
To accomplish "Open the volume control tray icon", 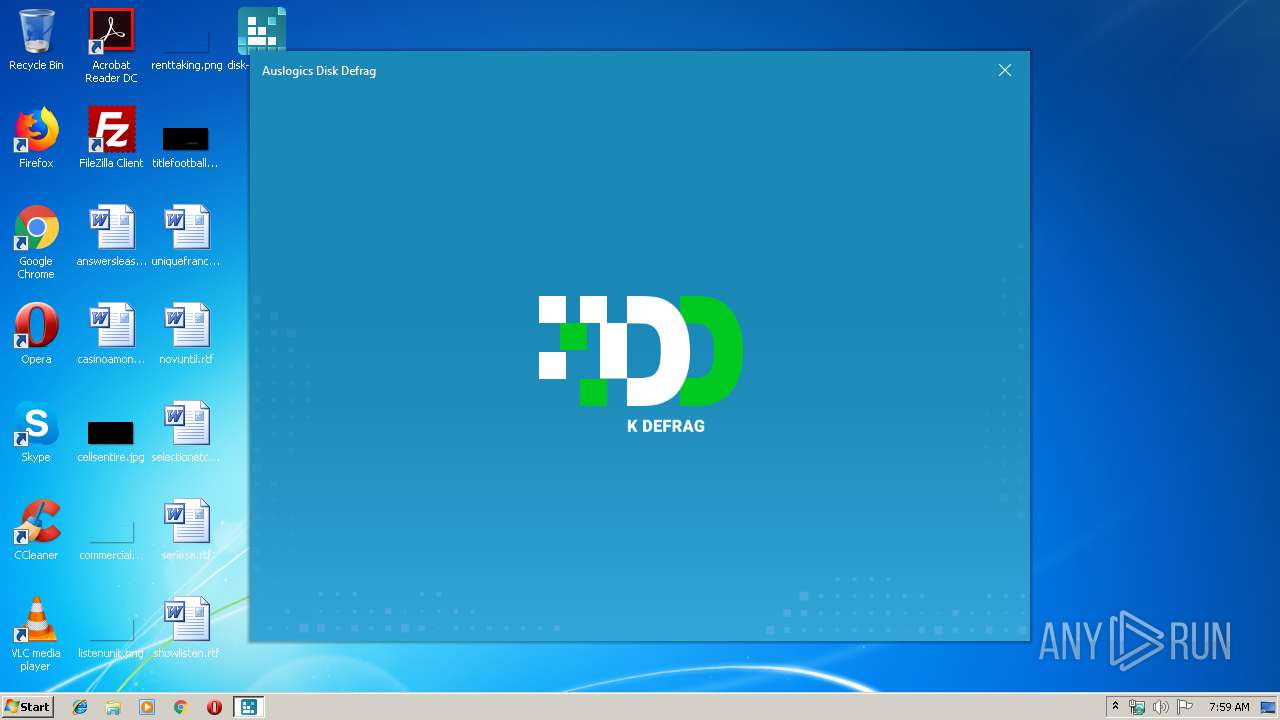I will coord(1161,707).
